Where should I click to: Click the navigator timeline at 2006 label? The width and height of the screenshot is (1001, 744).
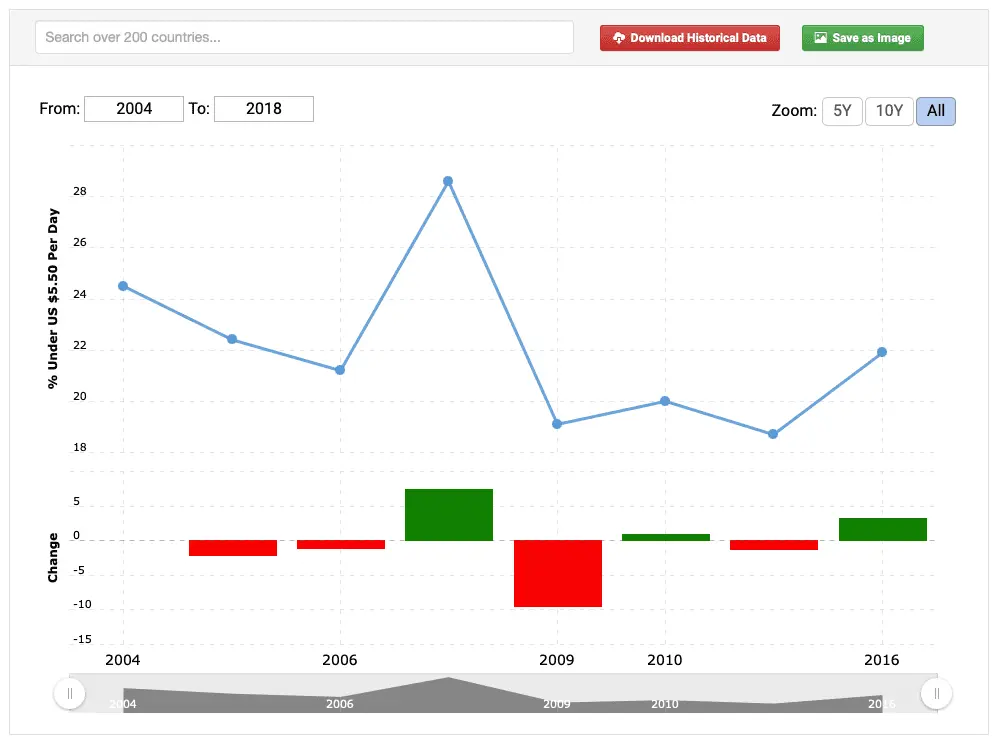(340, 704)
